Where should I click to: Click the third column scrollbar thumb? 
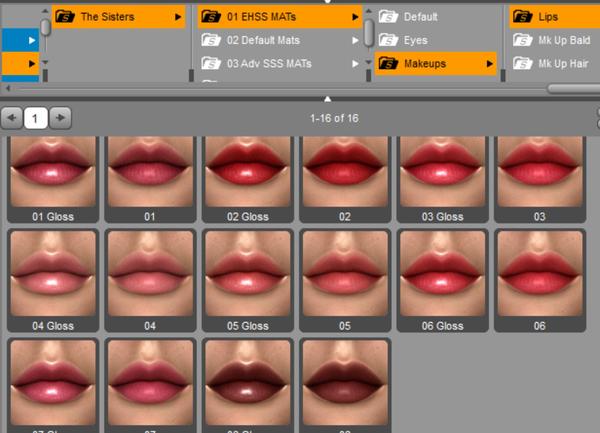(x=369, y=31)
